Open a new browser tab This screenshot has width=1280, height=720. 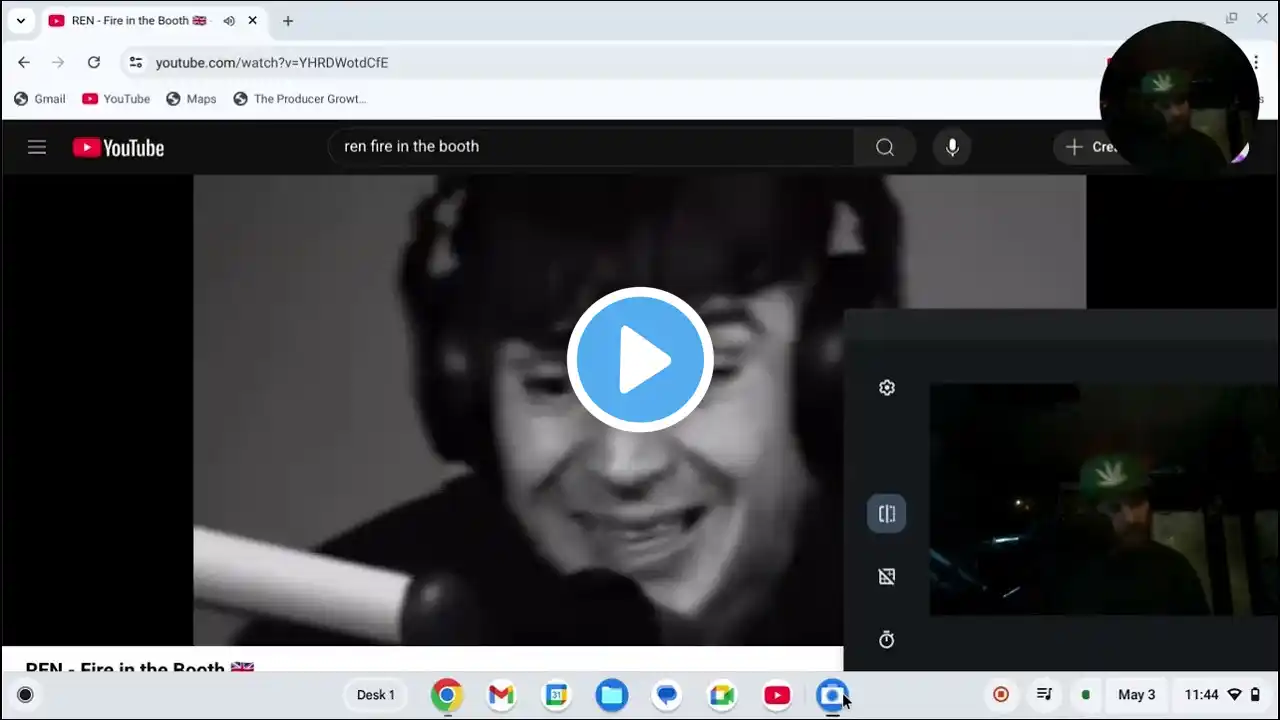coord(288,20)
